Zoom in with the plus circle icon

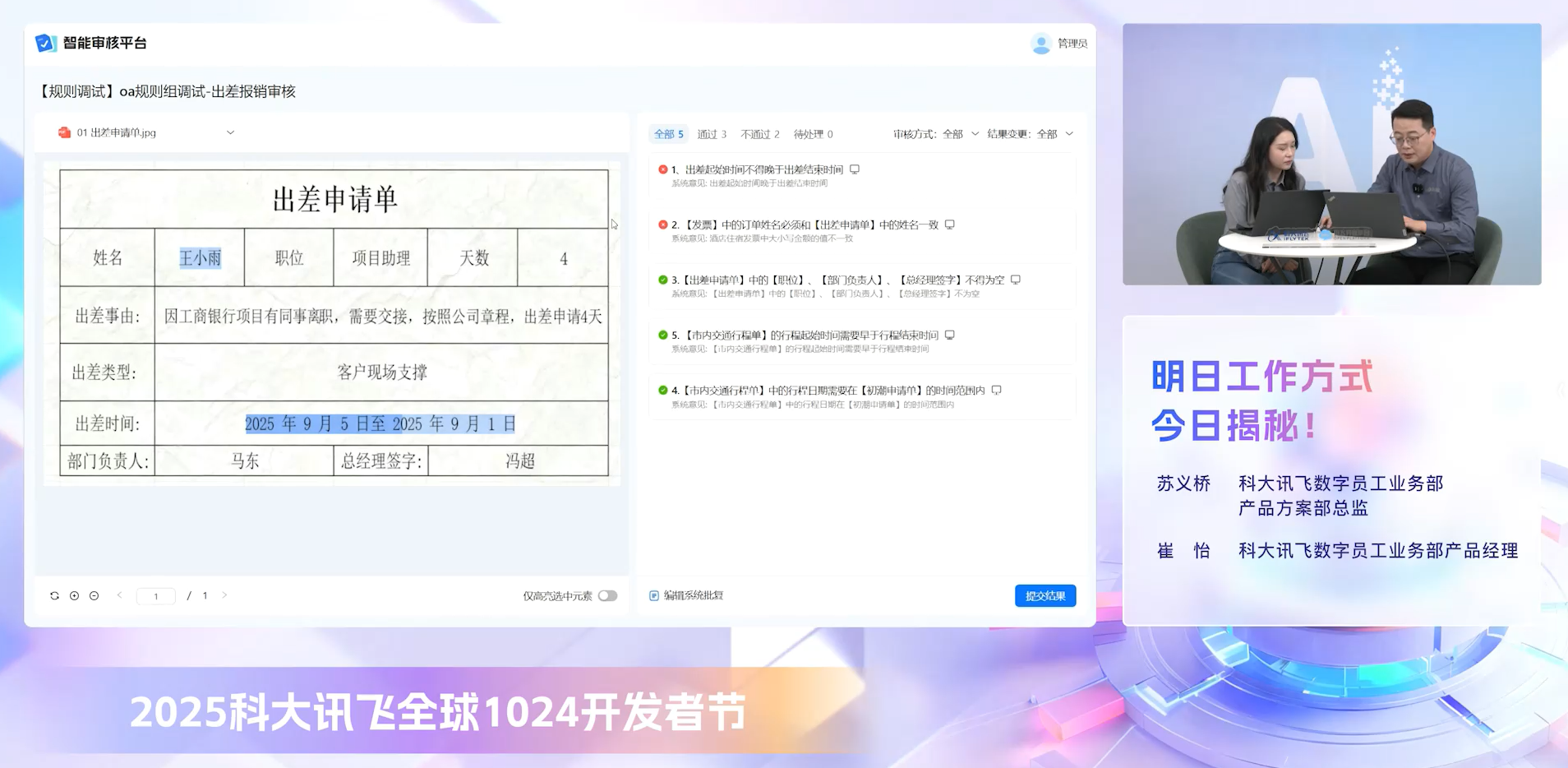(74, 595)
